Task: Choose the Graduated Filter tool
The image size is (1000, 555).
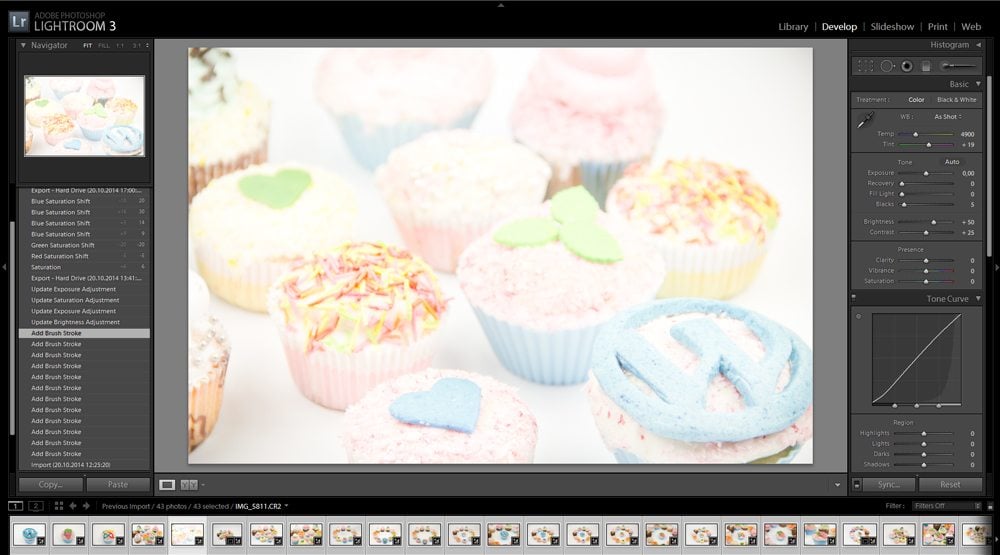Action: (x=925, y=65)
